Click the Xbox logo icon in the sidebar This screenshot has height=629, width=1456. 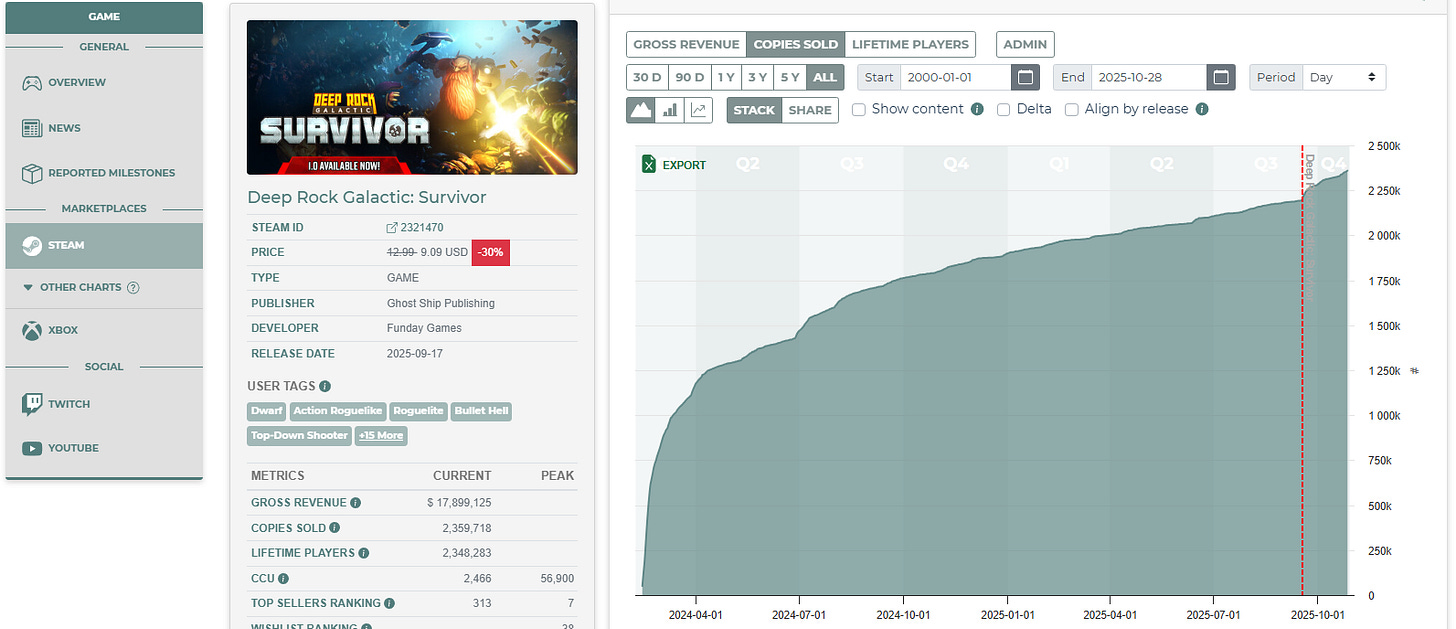(31, 330)
